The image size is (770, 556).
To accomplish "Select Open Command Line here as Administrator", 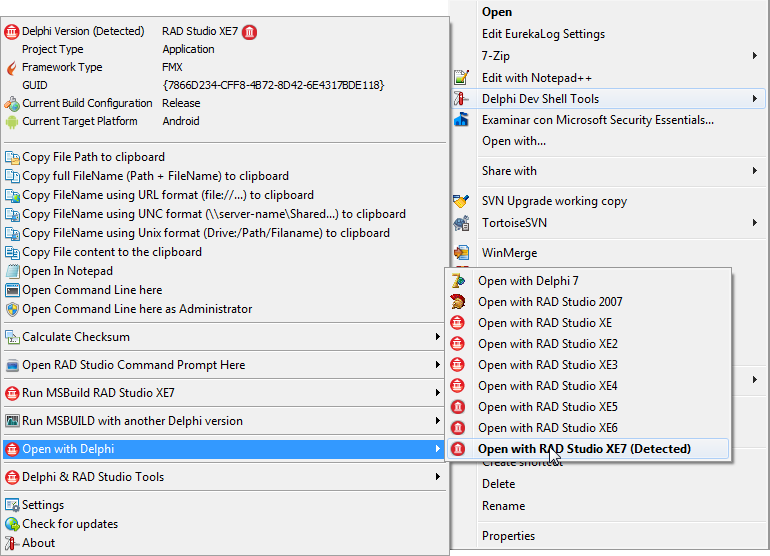I will (x=137, y=309).
